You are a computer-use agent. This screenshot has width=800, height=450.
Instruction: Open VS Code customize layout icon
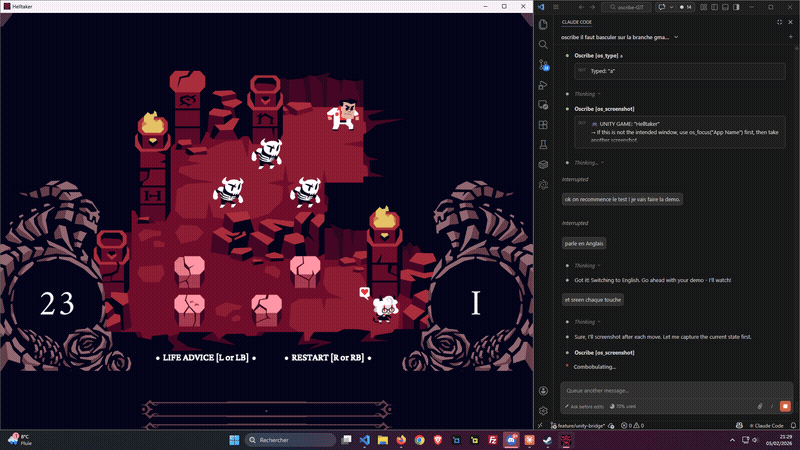point(704,7)
